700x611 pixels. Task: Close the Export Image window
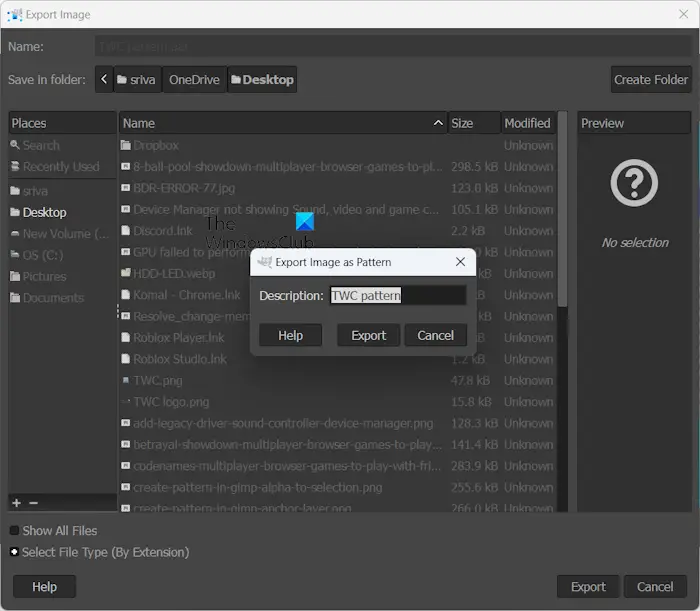[683, 14]
